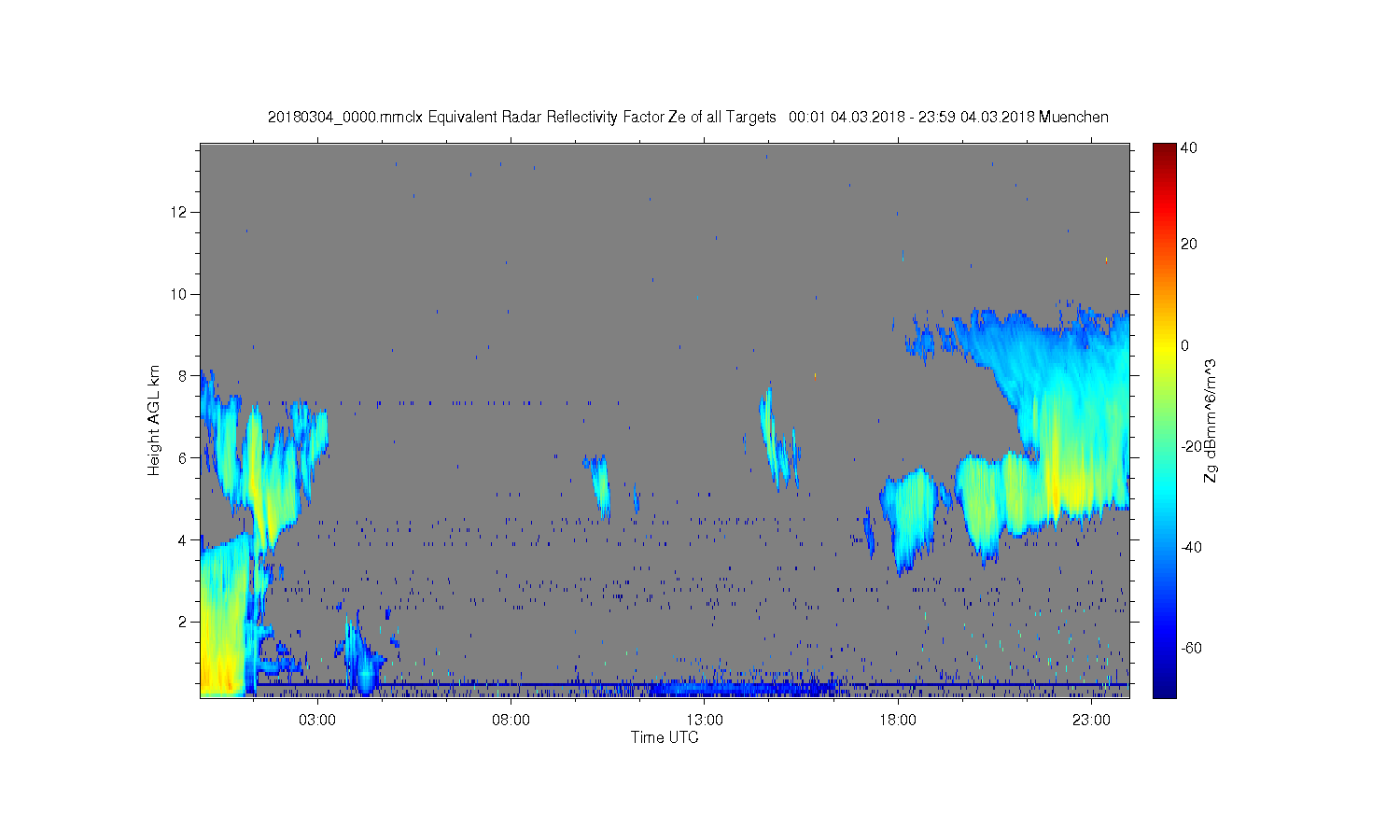Click the 'Zg dBmm^6/m^3' colorbar unit label
The image size is (1400, 840).
[1211, 420]
